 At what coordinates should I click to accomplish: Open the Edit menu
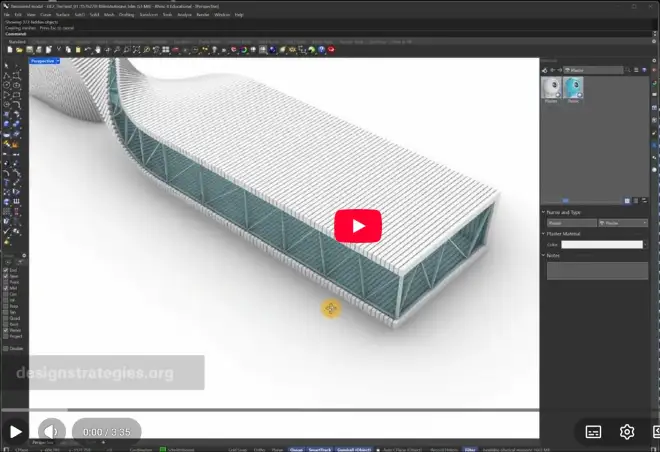pos(18,15)
